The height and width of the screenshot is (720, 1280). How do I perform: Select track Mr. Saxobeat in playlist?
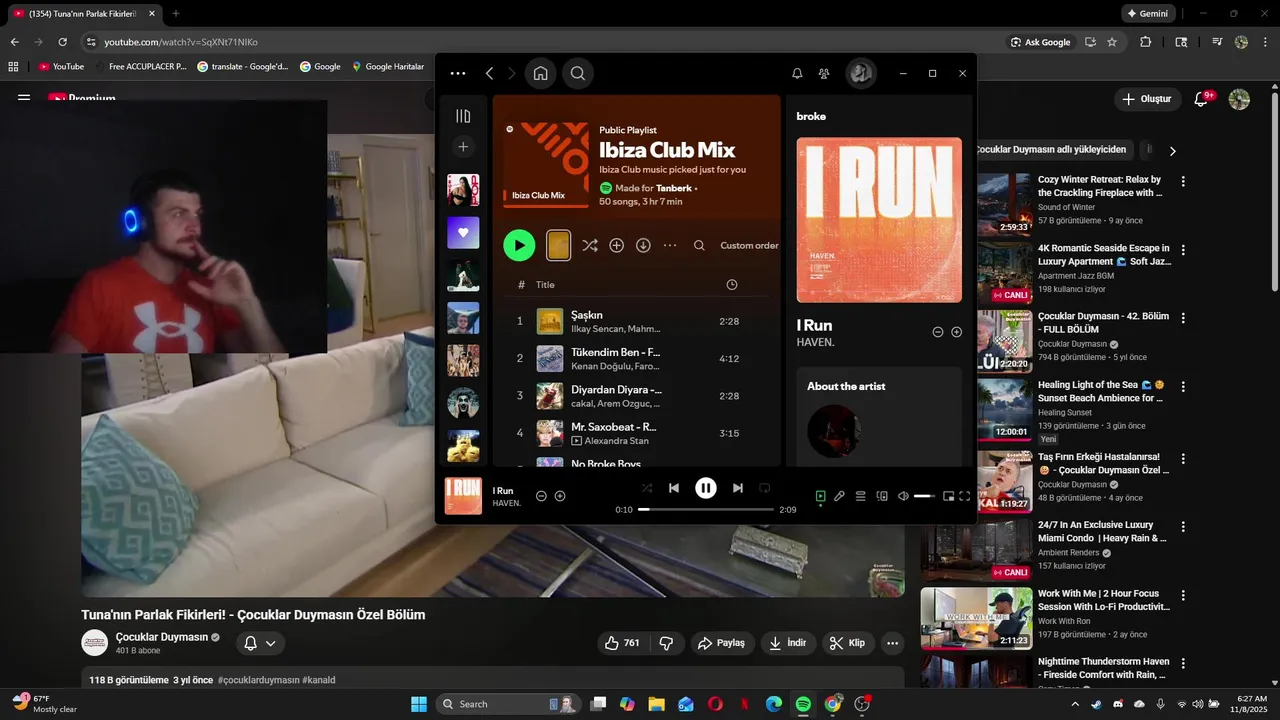[x=636, y=433]
